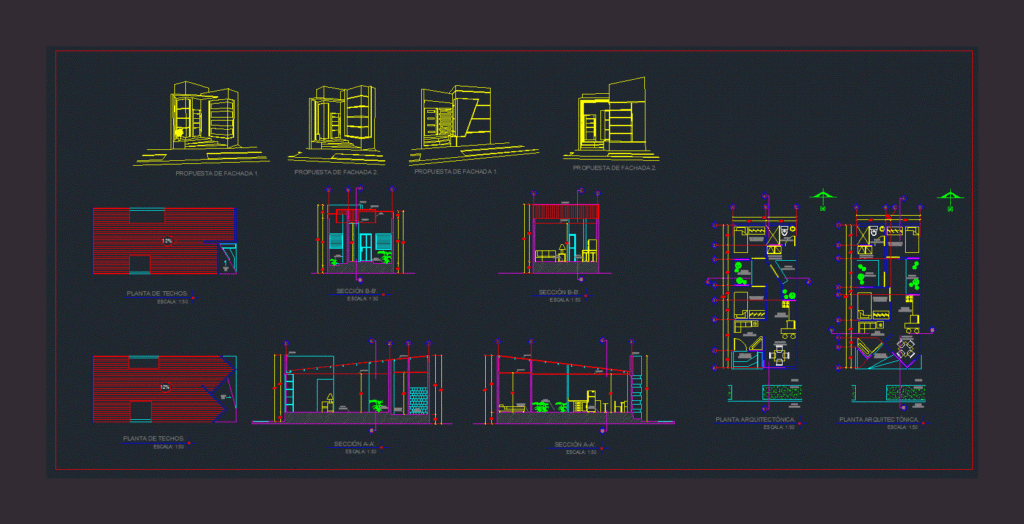Click the 12% slope marker on the zigzag-edged roof plan
1024x524 pixels.
click(x=165, y=387)
